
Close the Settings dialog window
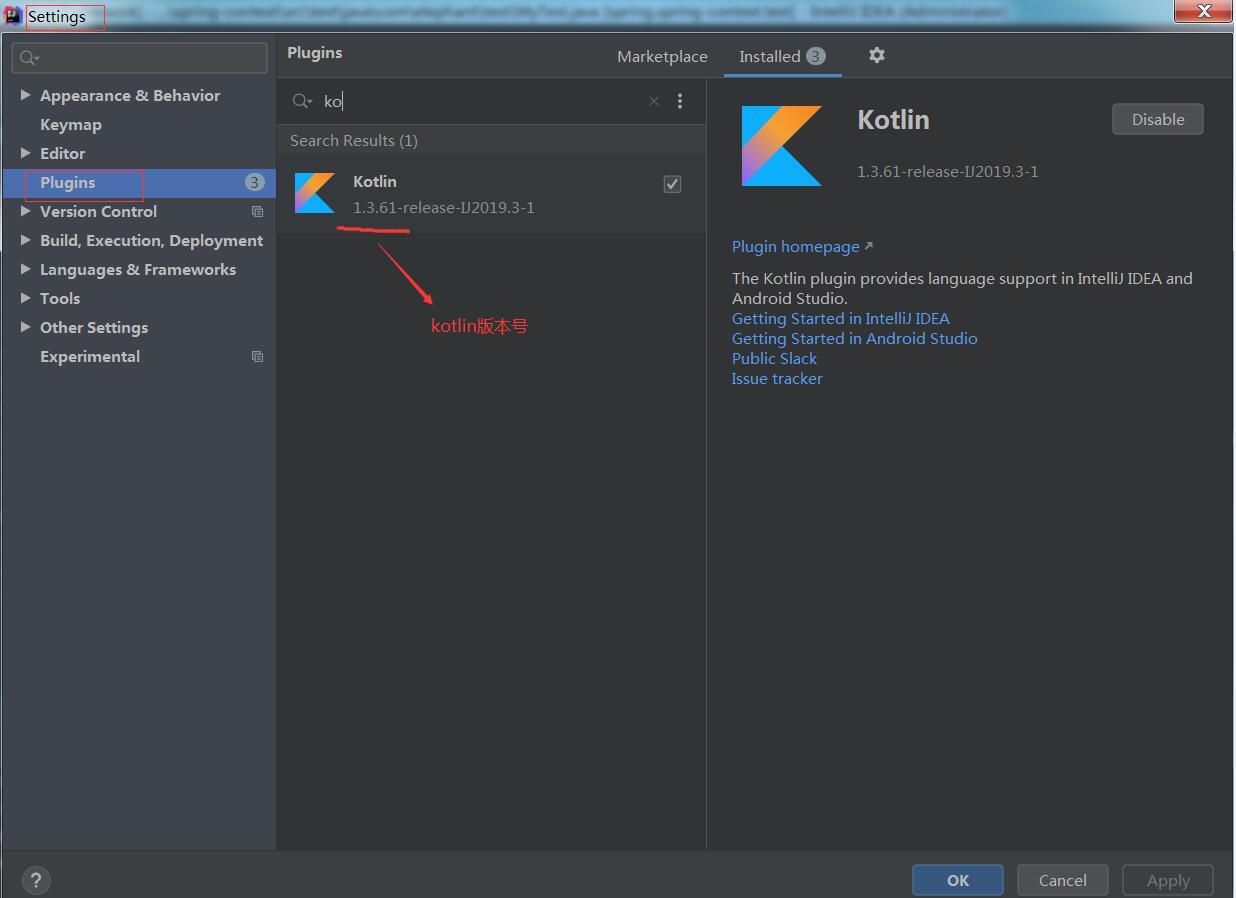click(x=1204, y=11)
